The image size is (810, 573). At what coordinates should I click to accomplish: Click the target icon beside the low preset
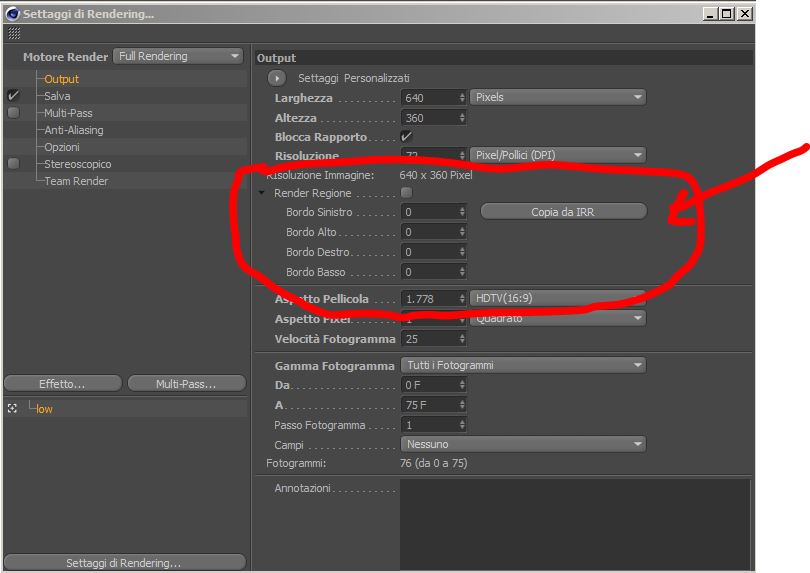[x=13, y=409]
